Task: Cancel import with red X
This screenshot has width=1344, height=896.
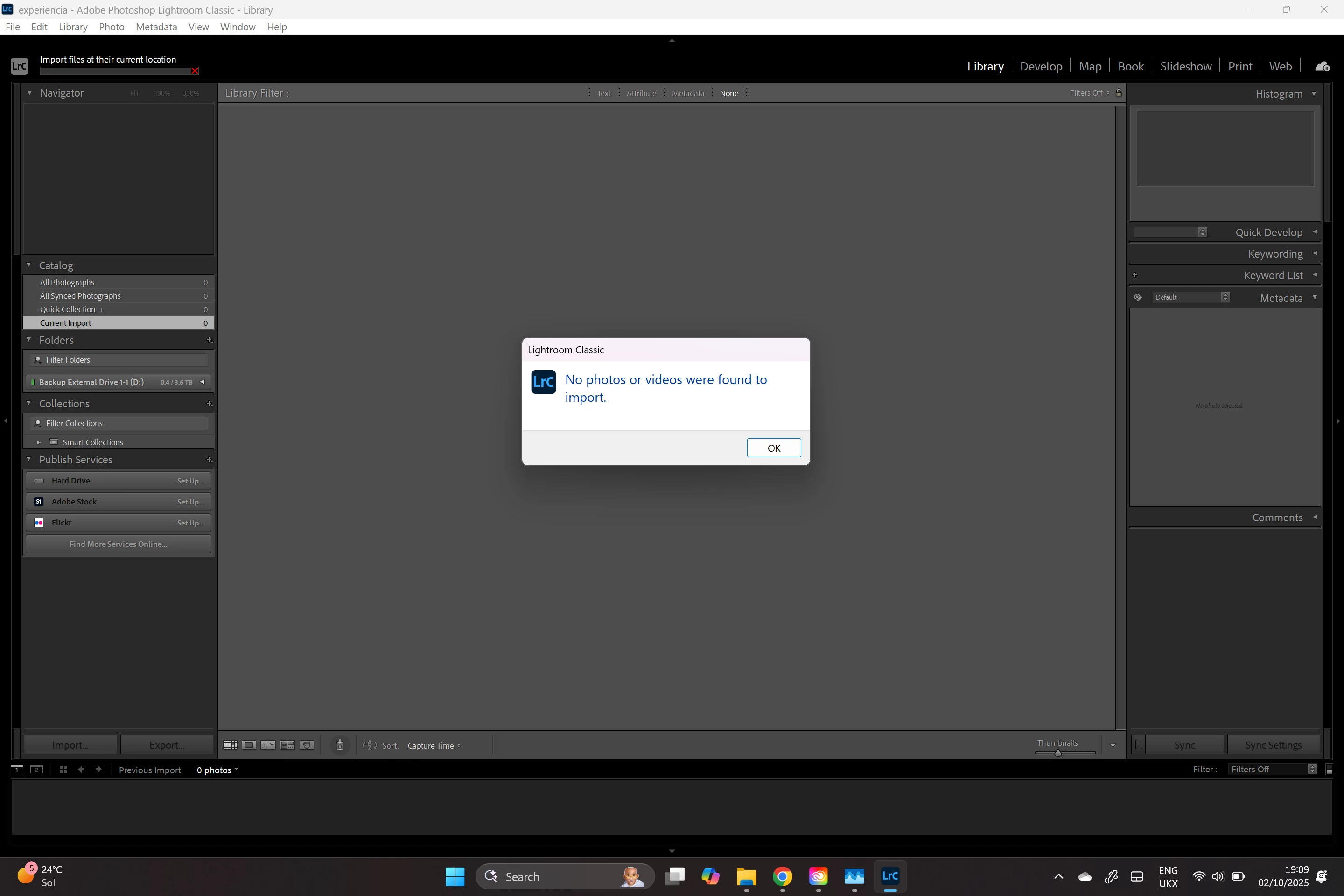Action: [x=195, y=71]
